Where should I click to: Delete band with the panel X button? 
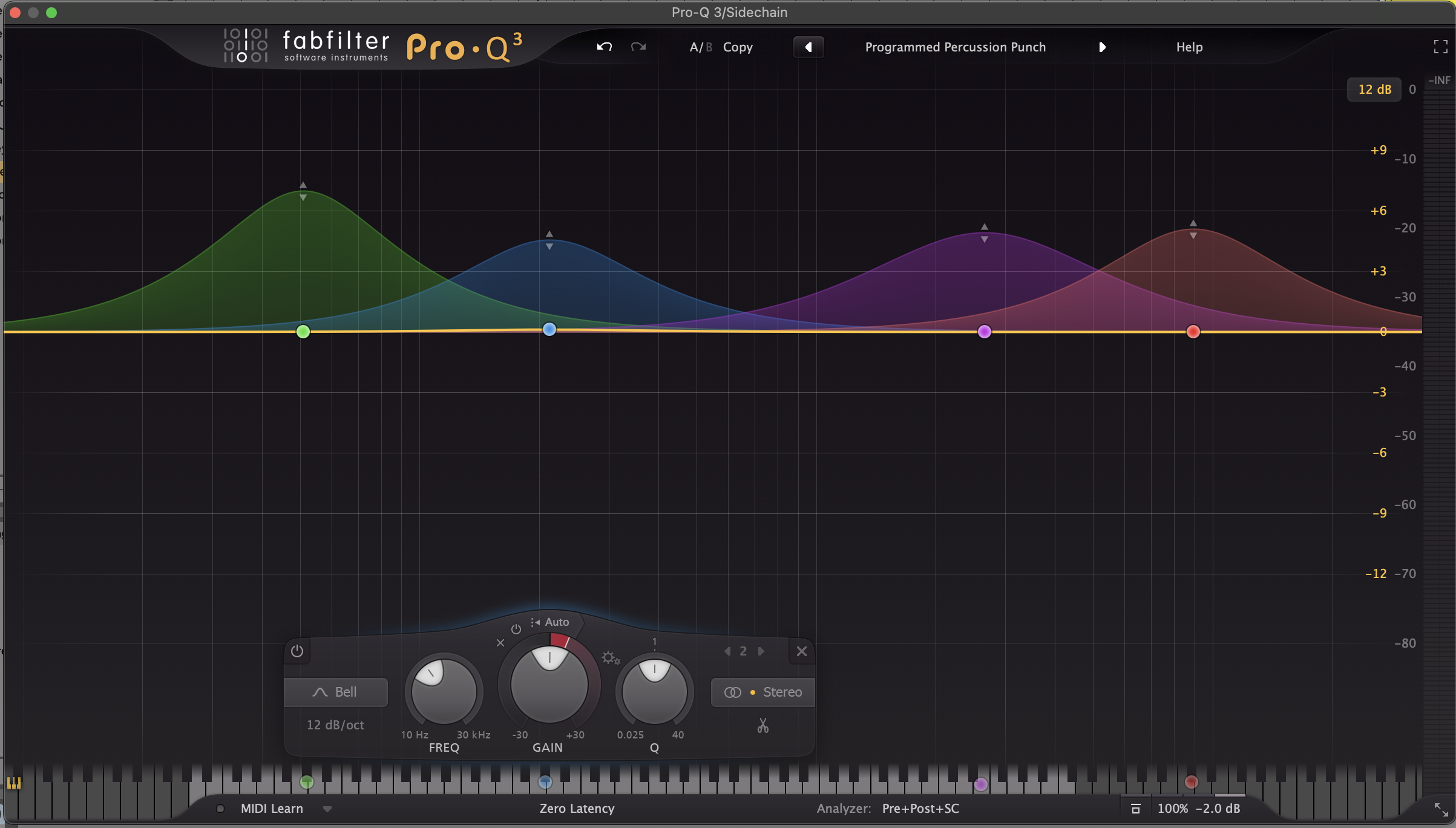(802, 651)
